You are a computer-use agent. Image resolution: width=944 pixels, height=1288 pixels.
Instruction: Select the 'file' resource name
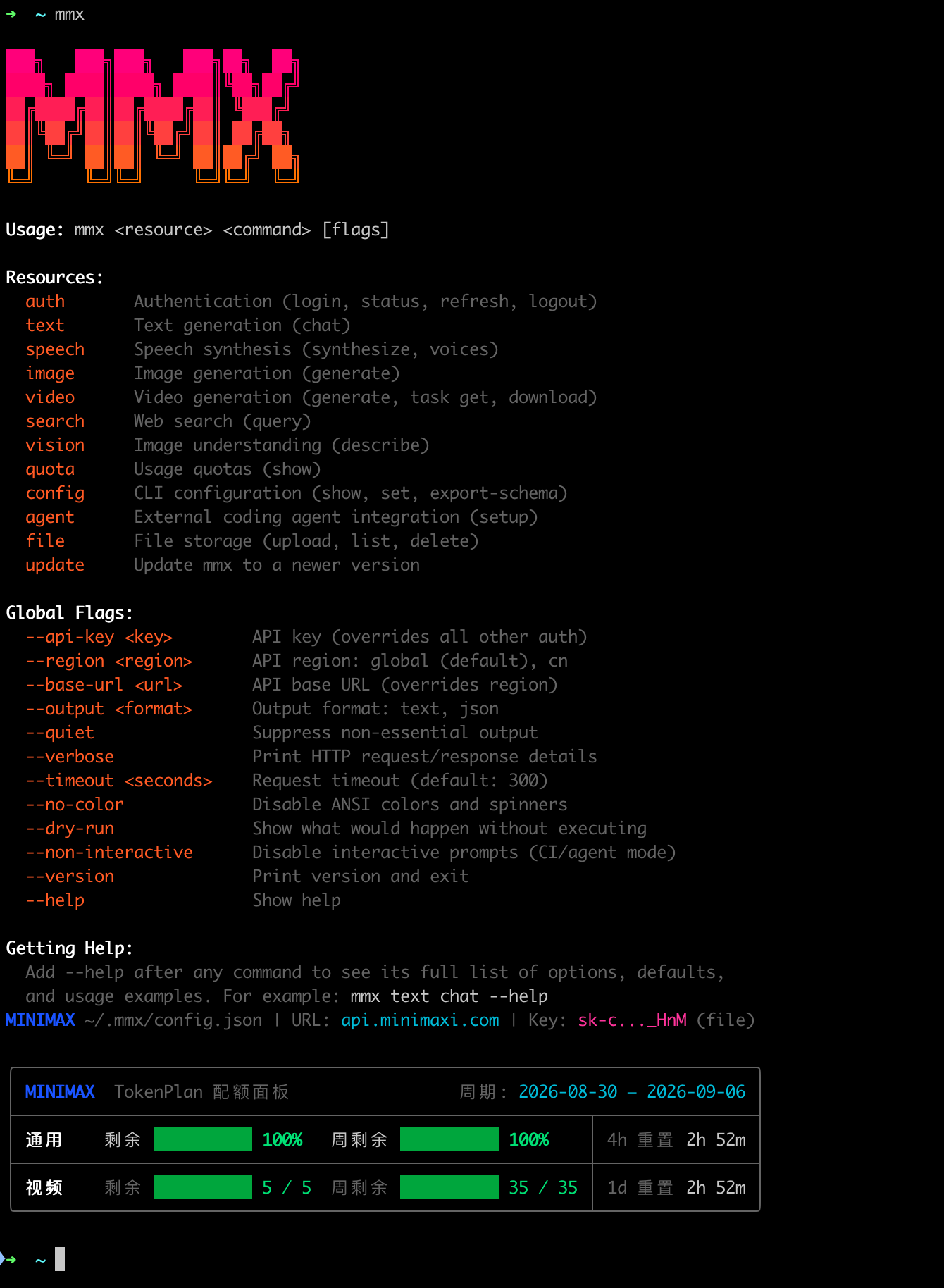(45, 541)
